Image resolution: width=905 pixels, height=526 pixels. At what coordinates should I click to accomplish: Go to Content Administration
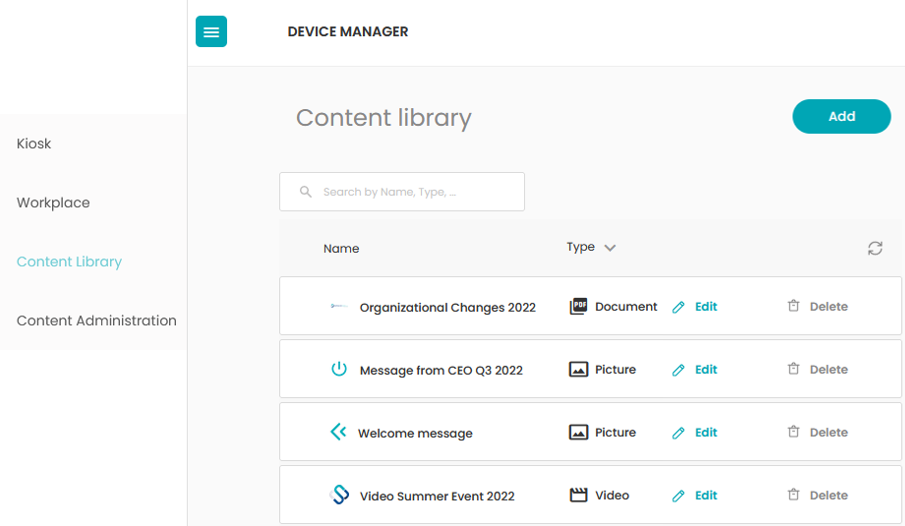tap(96, 320)
